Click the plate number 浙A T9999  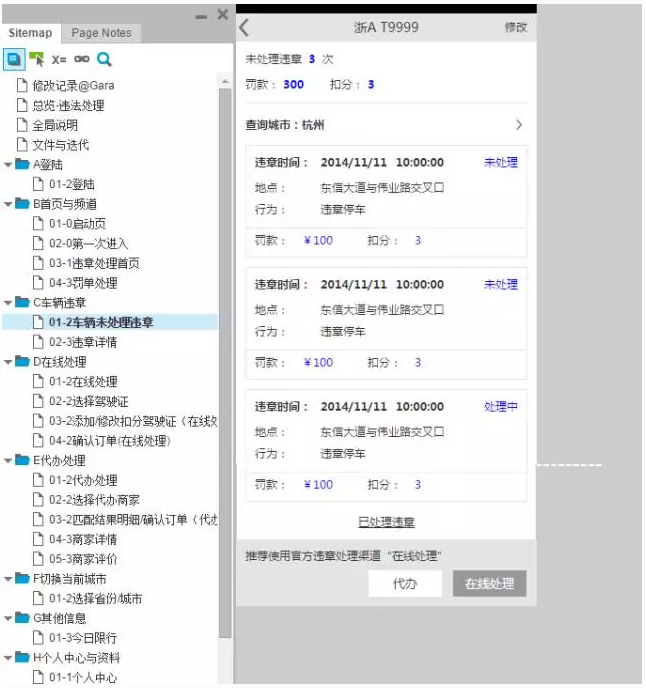tap(386, 27)
